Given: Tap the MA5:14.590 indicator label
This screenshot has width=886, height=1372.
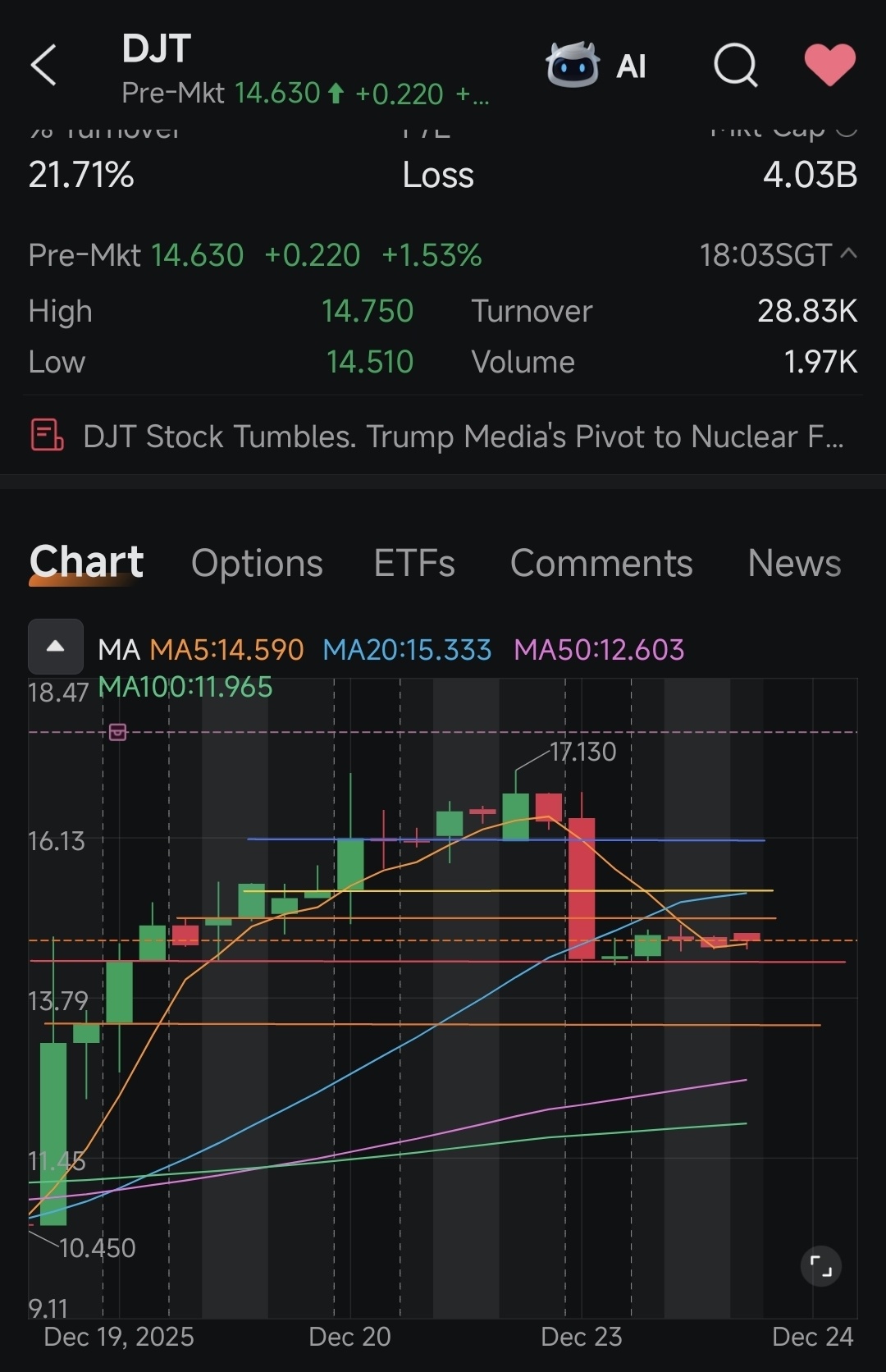Looking at the screenshot, I should click(x=226, y=650).
